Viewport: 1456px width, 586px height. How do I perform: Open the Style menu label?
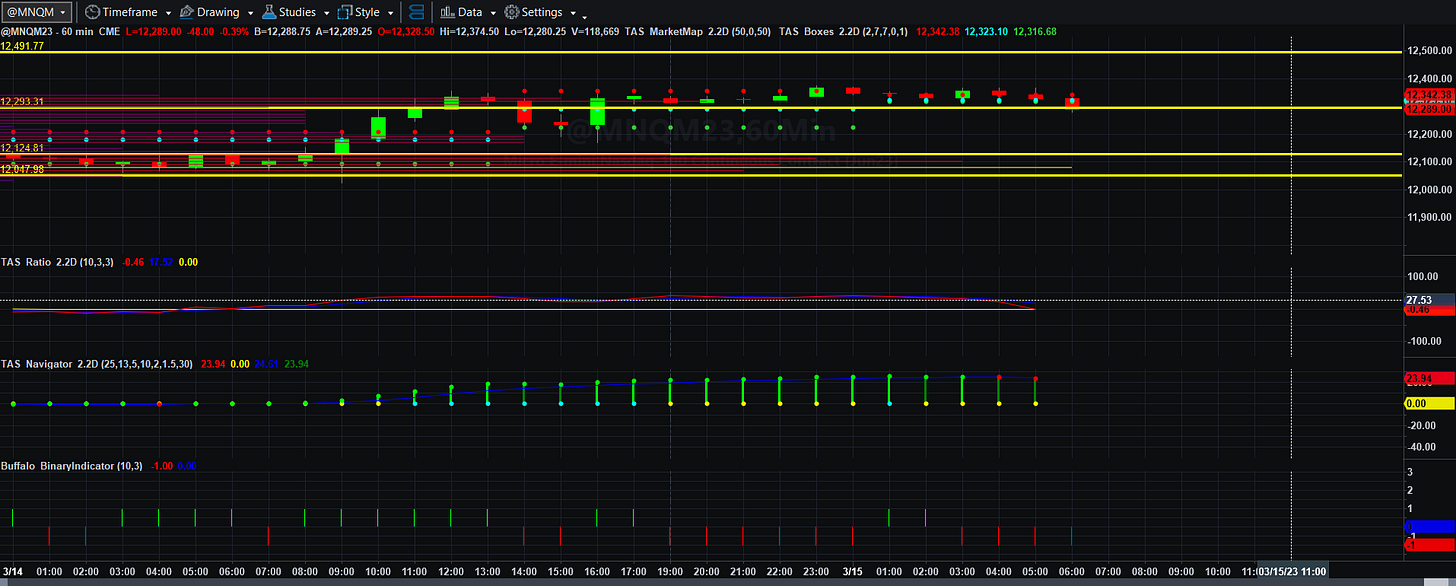coord(367,12)
